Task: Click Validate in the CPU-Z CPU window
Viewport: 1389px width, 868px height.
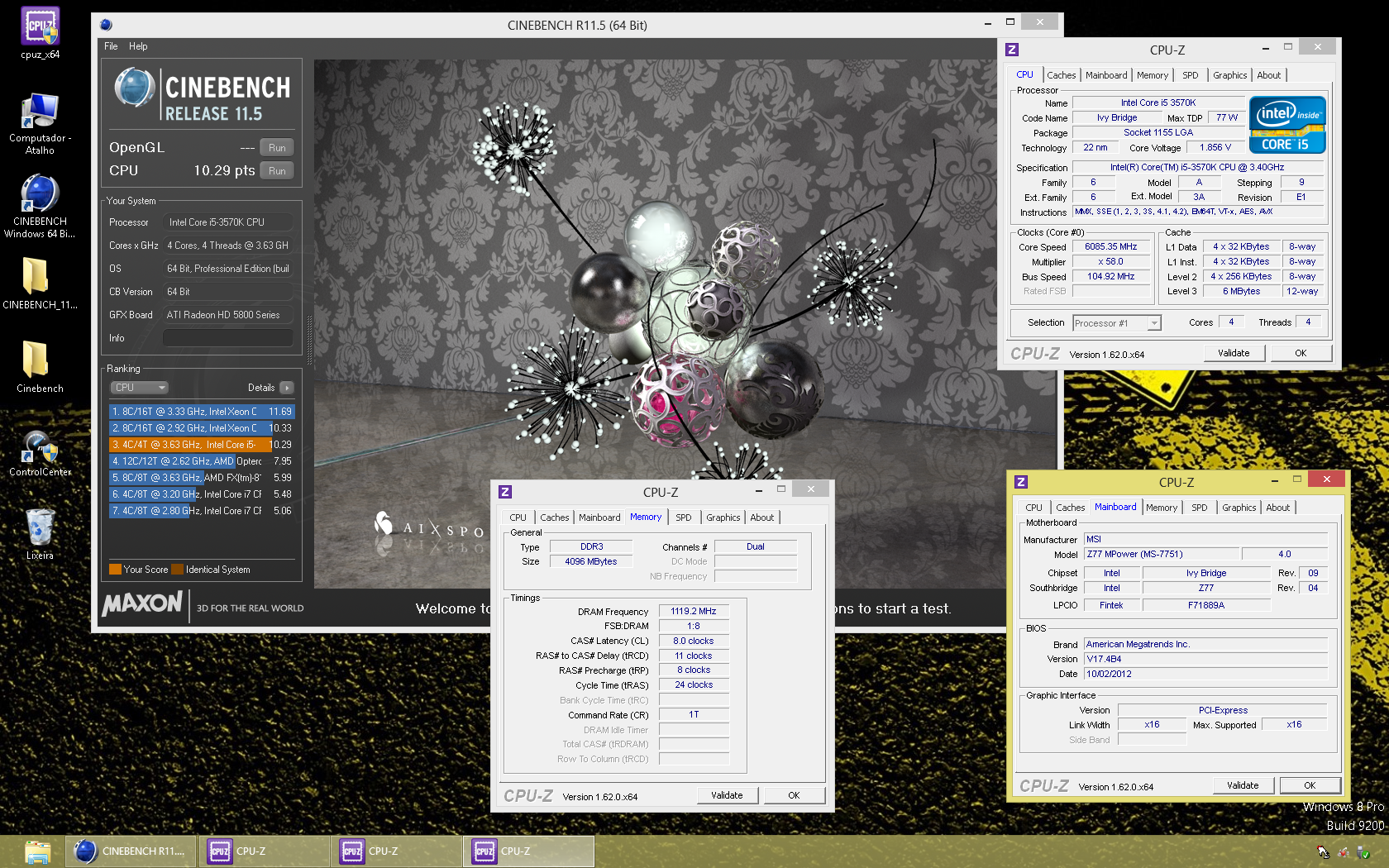Action: click(1234, 353)
